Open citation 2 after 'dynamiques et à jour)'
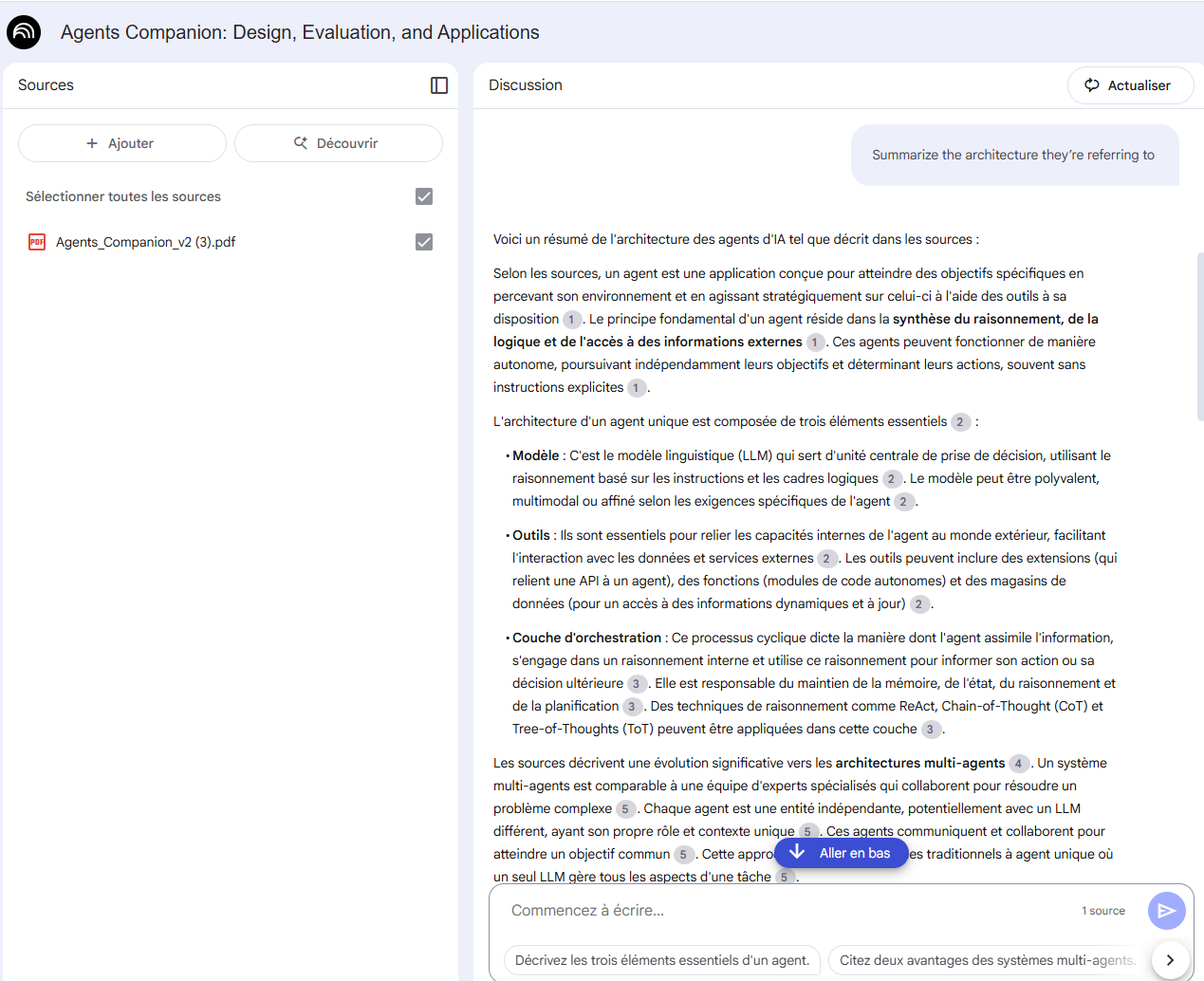This screenshot has width=1204, height=981. [x=918, y=604]
